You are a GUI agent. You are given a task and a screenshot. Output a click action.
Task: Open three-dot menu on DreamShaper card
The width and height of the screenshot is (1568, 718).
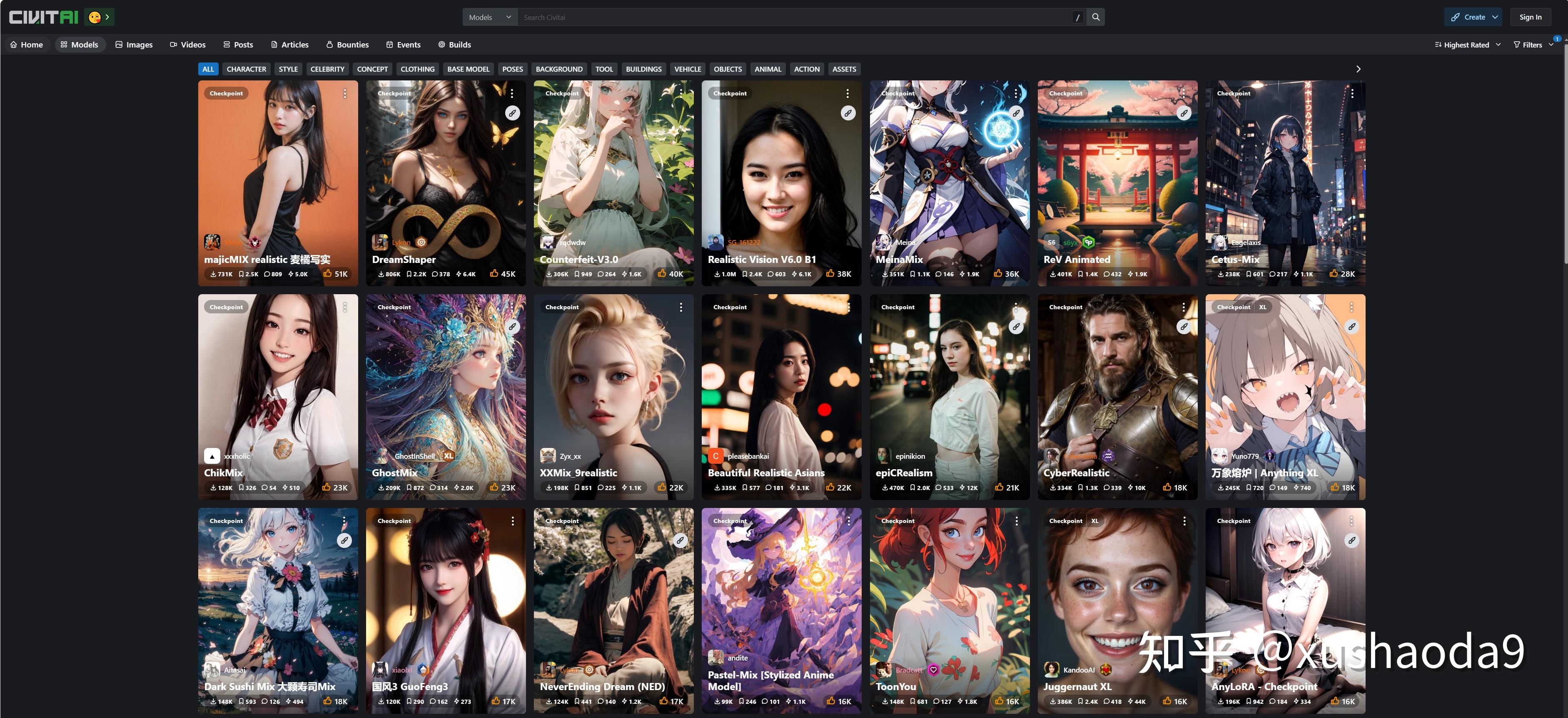[512, 93]
